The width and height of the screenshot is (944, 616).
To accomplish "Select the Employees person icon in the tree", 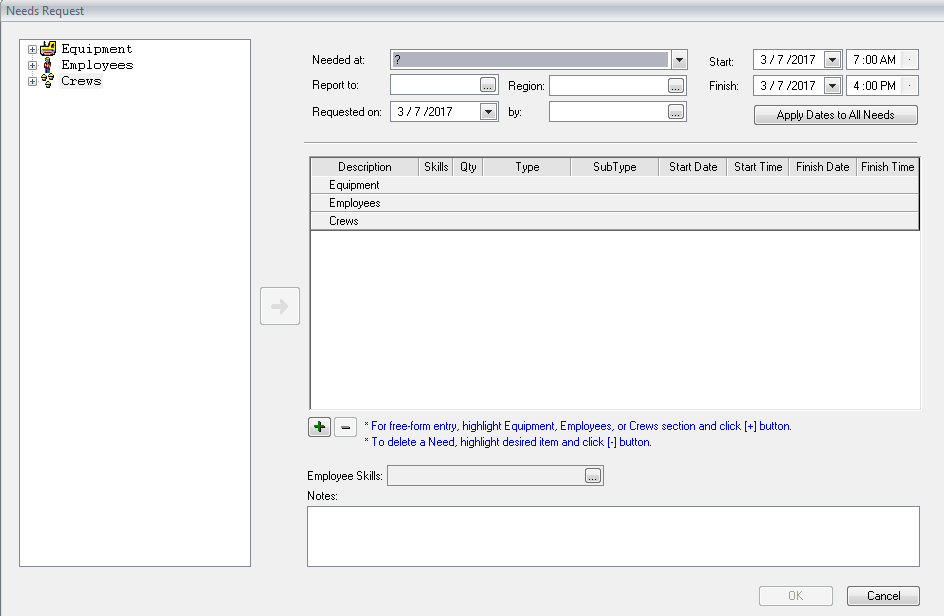I will tap(48, 64).
